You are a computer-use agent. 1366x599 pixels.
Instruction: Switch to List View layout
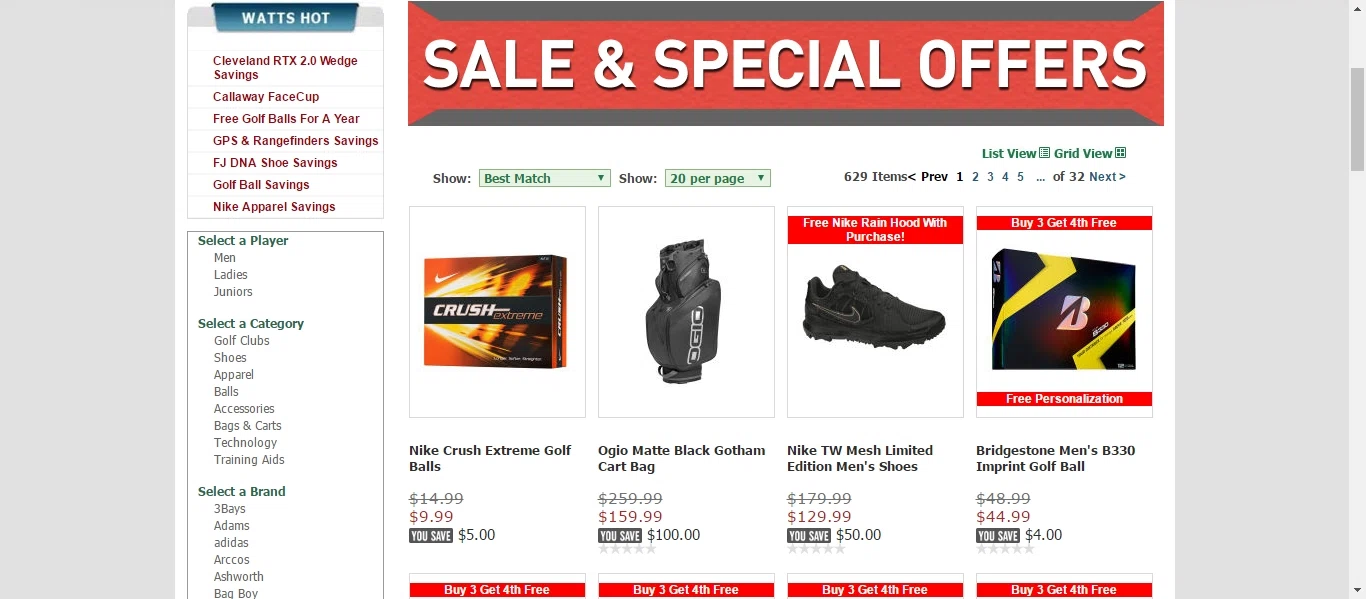pyautogui.click(x=1015, y=153)
